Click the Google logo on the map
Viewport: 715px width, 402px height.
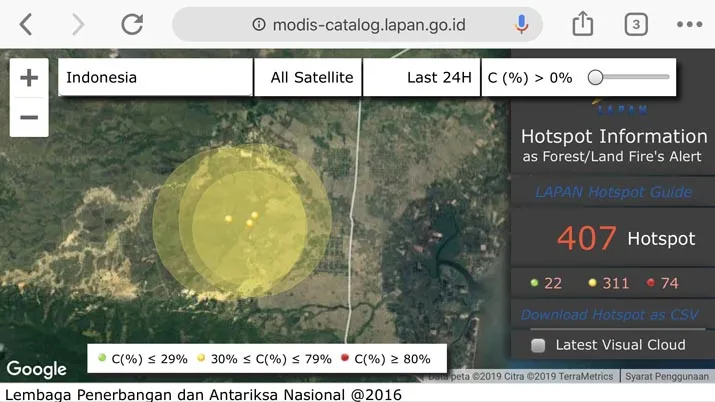[37, 368]
